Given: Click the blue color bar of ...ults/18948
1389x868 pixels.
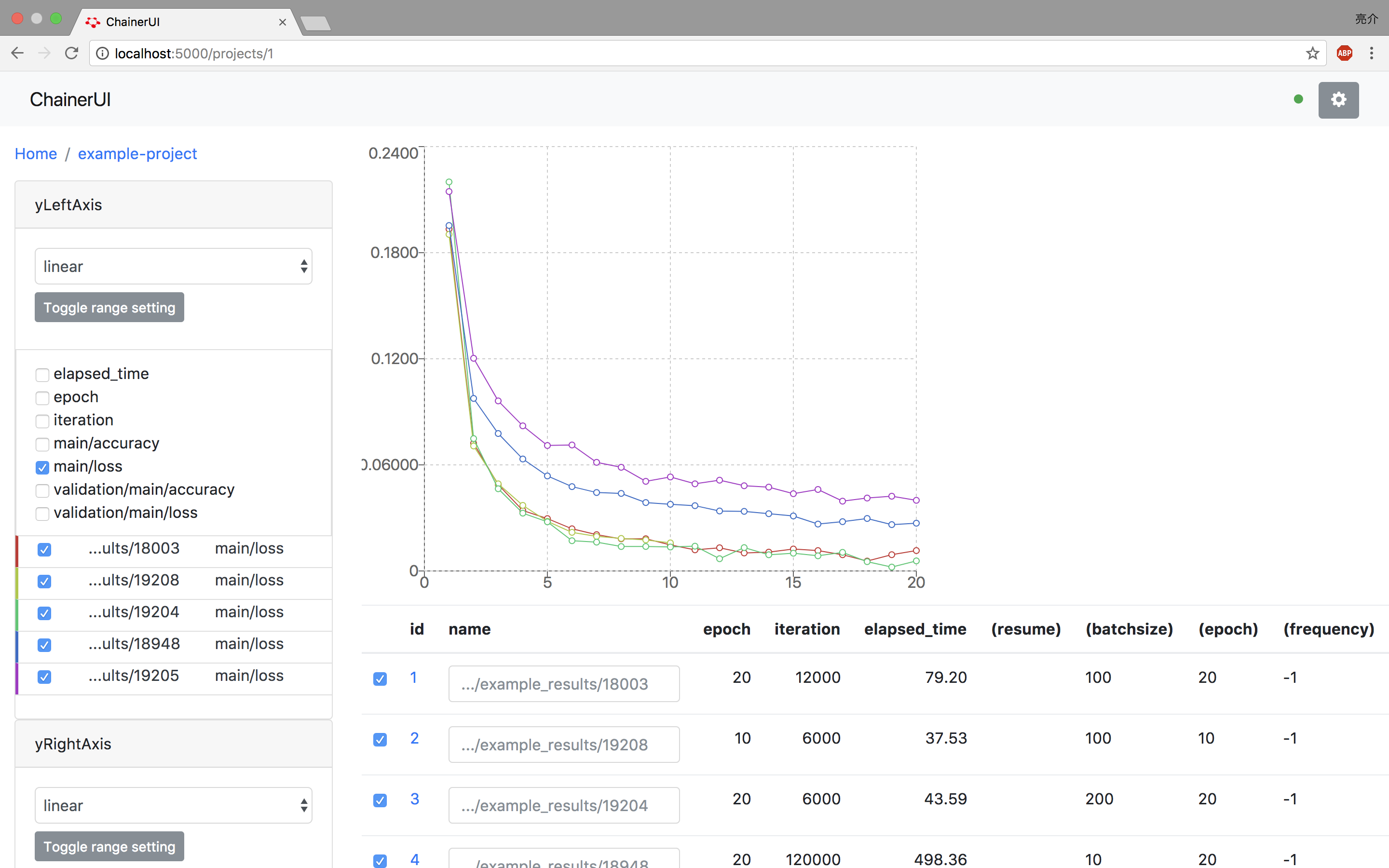Looking at the screenshot, I should click(17, 647).
